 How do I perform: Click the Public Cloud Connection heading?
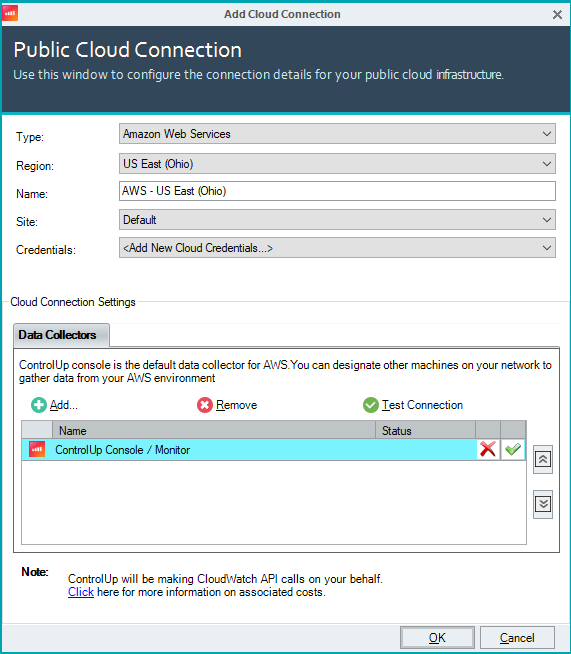128,50
